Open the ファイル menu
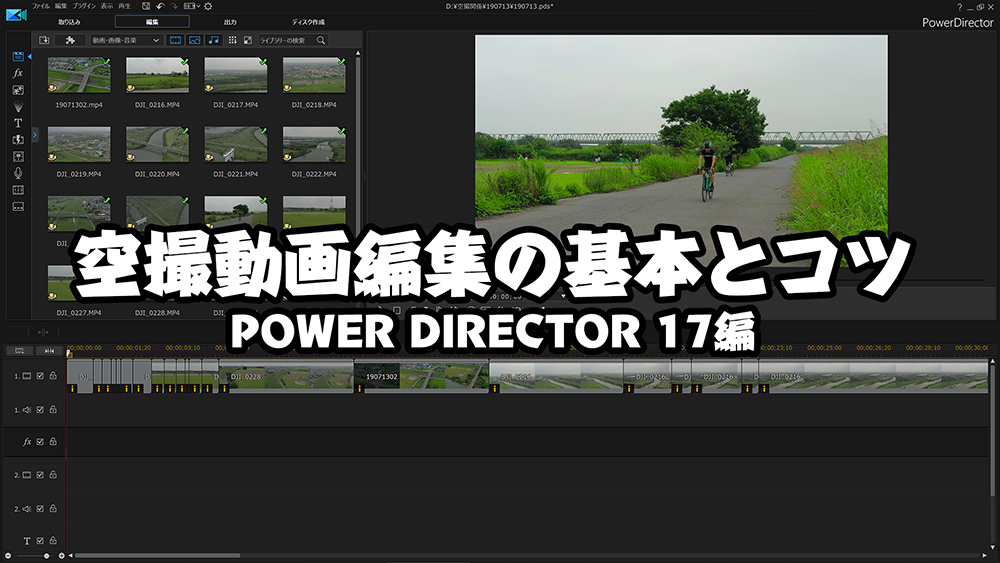The height and width of the screenshot is (563, 1000). pyautogui.click(x=41, y=6)
